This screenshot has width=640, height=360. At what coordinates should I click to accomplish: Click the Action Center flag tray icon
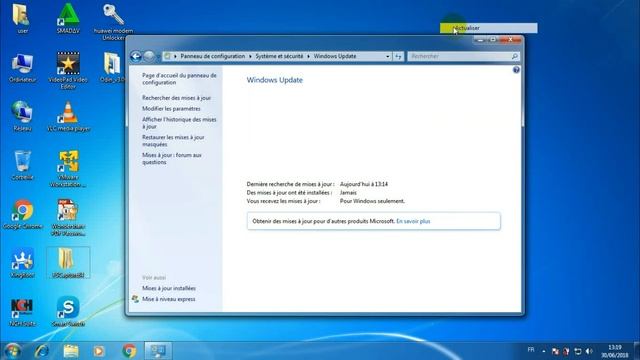(555, 351)
